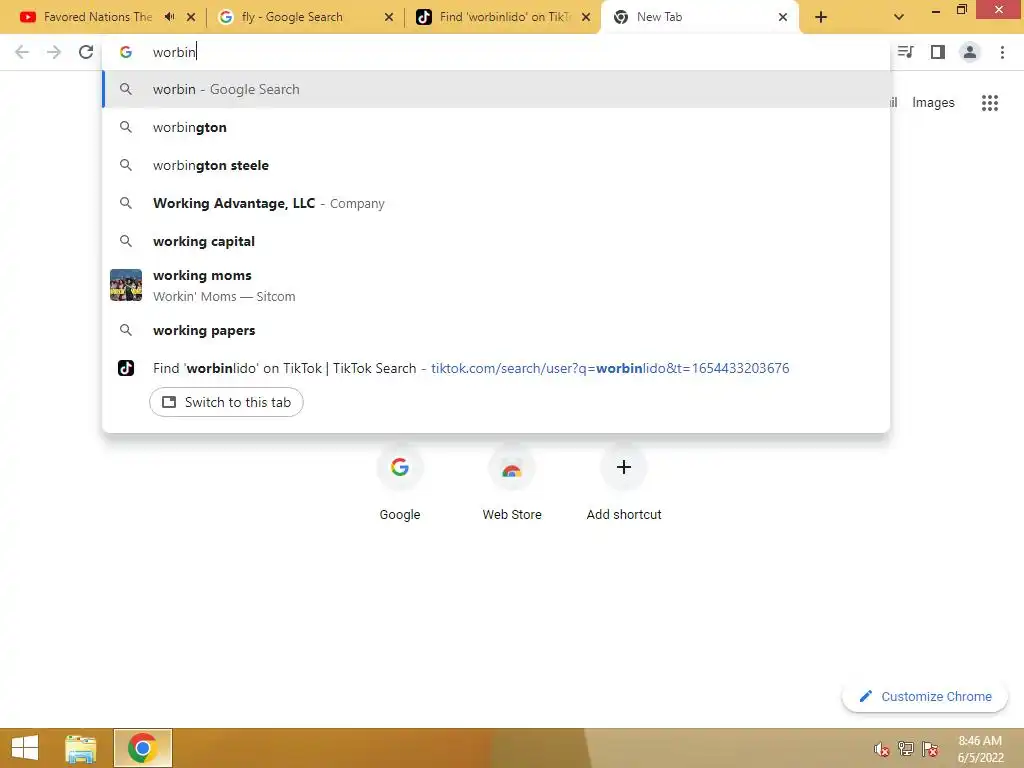This screenshot has height=768, width=1024.
Task: Open the Chrome three-dot menu
Action: [x=1002, y=52]
